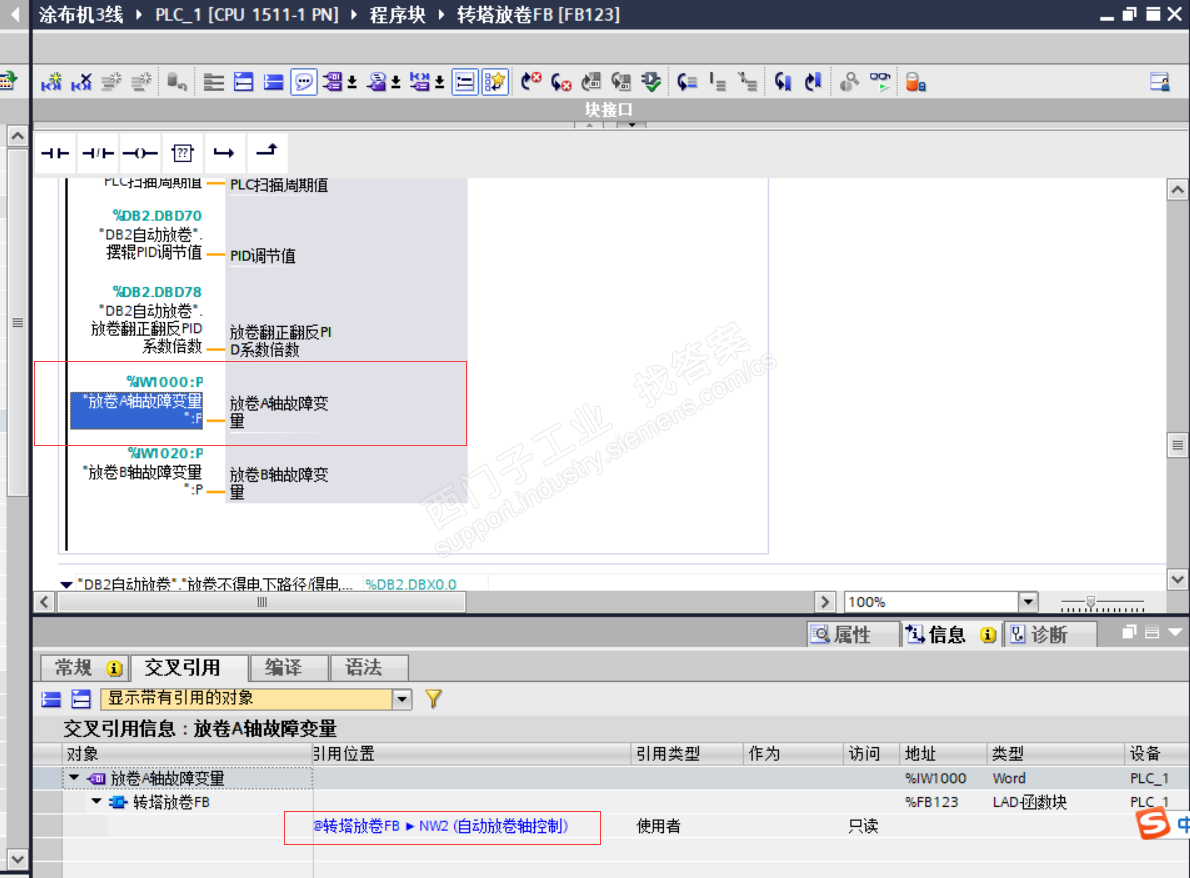Click the zoom slider handle
Screen dimensions: 1190x878
(1090, 603)
